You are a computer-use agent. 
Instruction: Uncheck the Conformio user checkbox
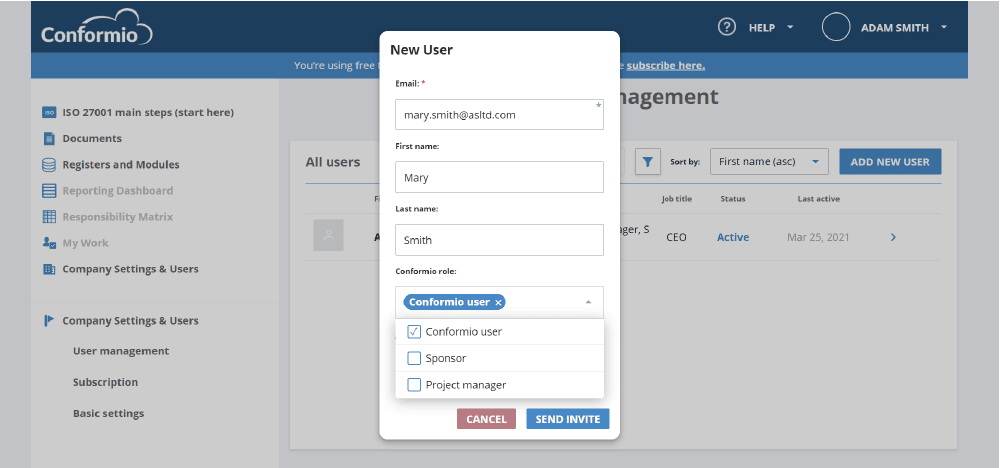pos(414,332)
